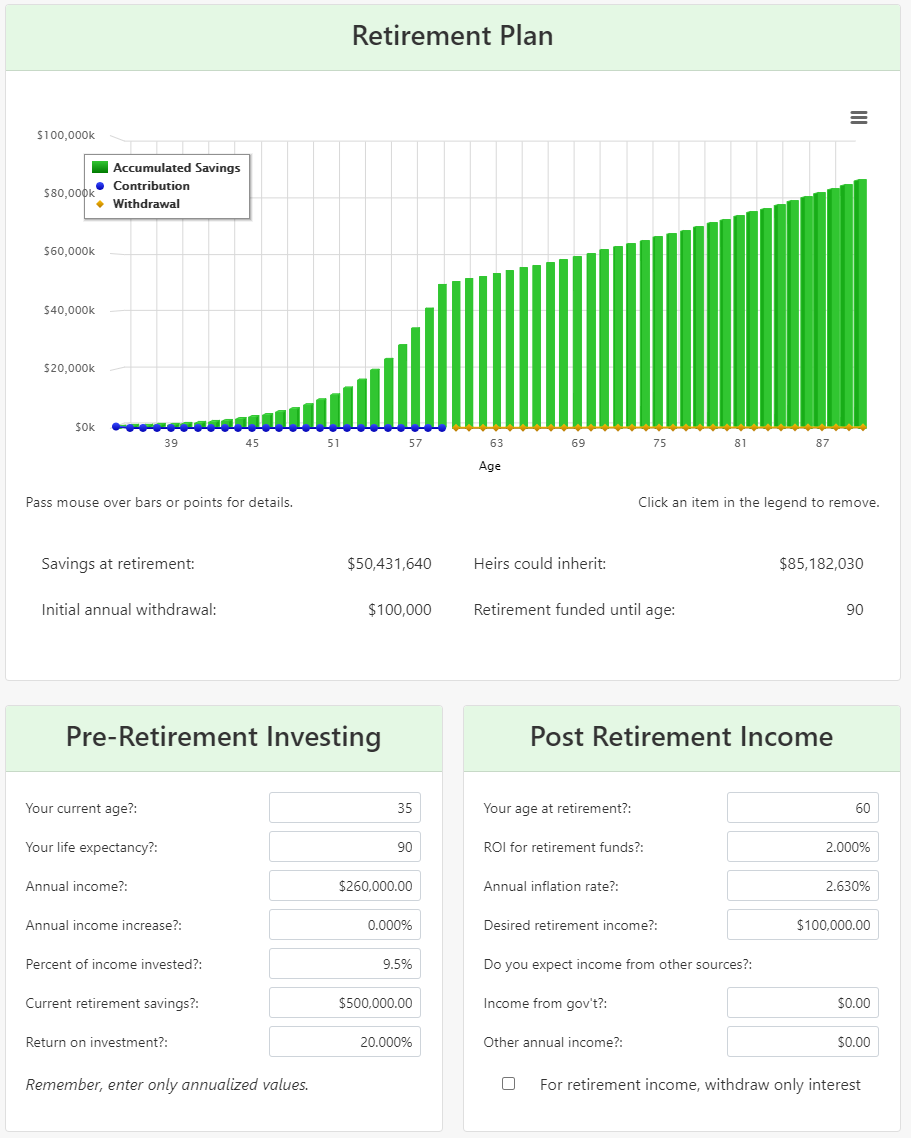This screenshot has width=911, height=1138.
Task: Click 'Click an item in the legend' hint
Action: tap(759, 502)
